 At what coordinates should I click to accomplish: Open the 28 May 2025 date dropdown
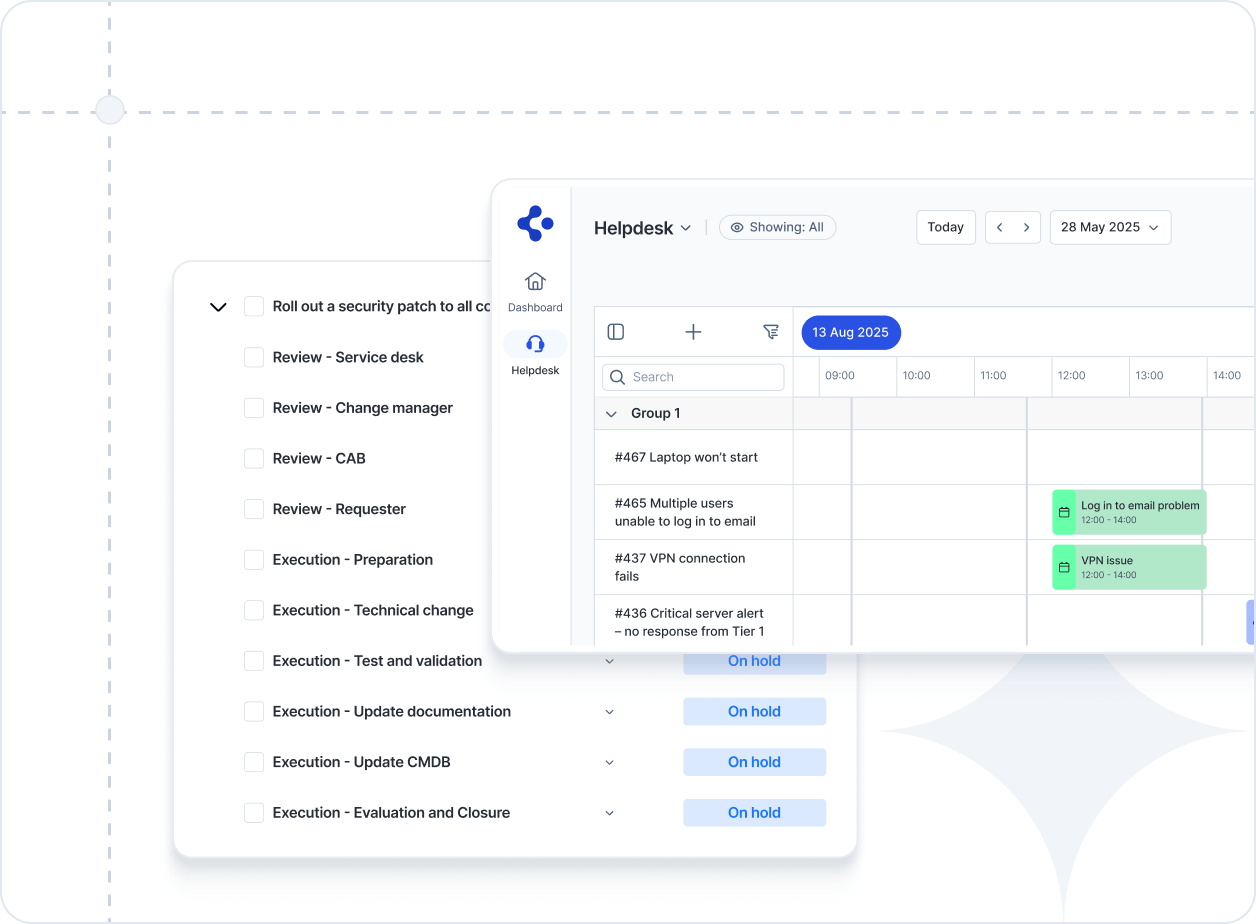coord(1110,227)
